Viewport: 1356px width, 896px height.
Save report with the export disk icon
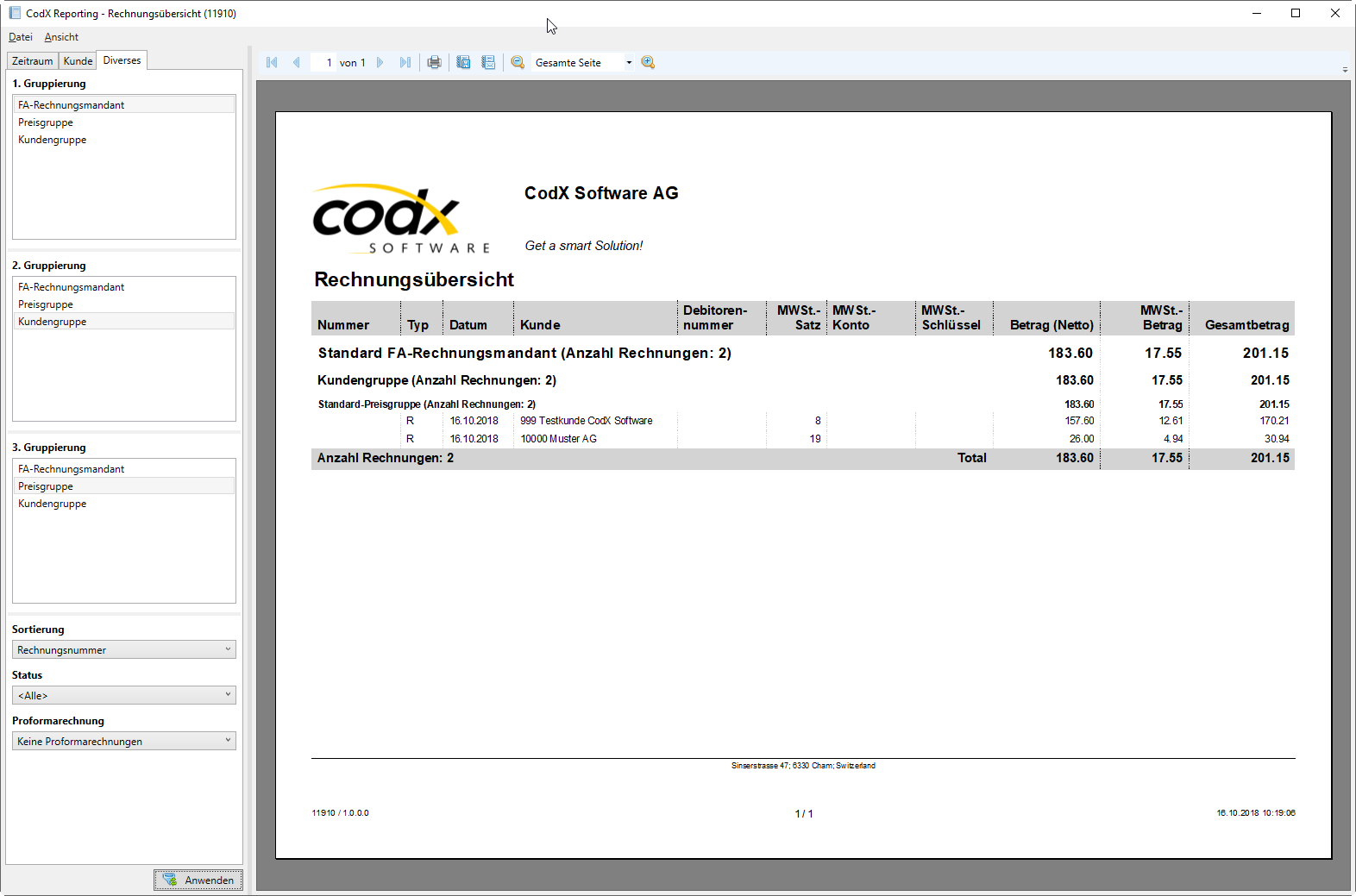coord(463,62)
